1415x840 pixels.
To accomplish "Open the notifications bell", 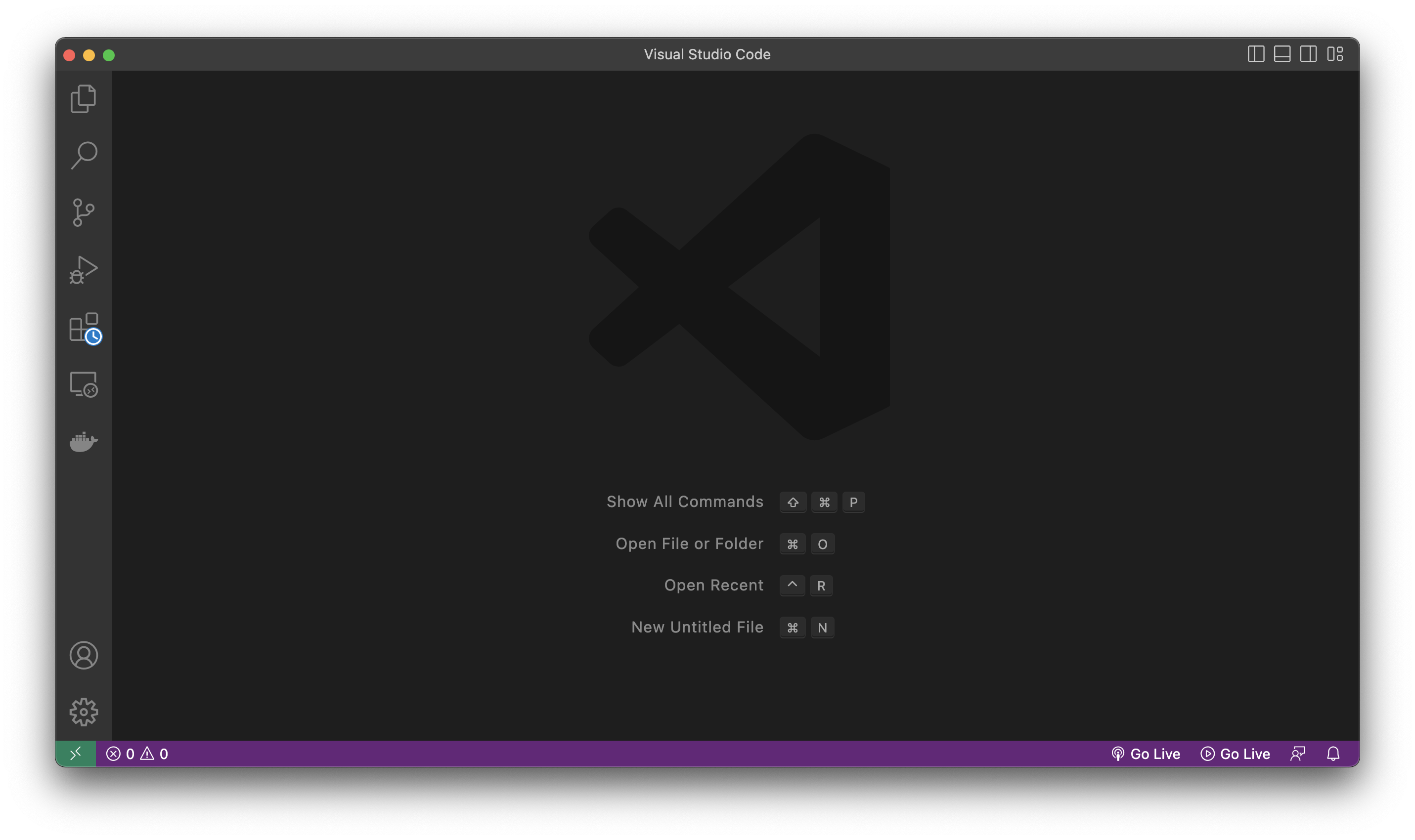I will pos(1333,754).
